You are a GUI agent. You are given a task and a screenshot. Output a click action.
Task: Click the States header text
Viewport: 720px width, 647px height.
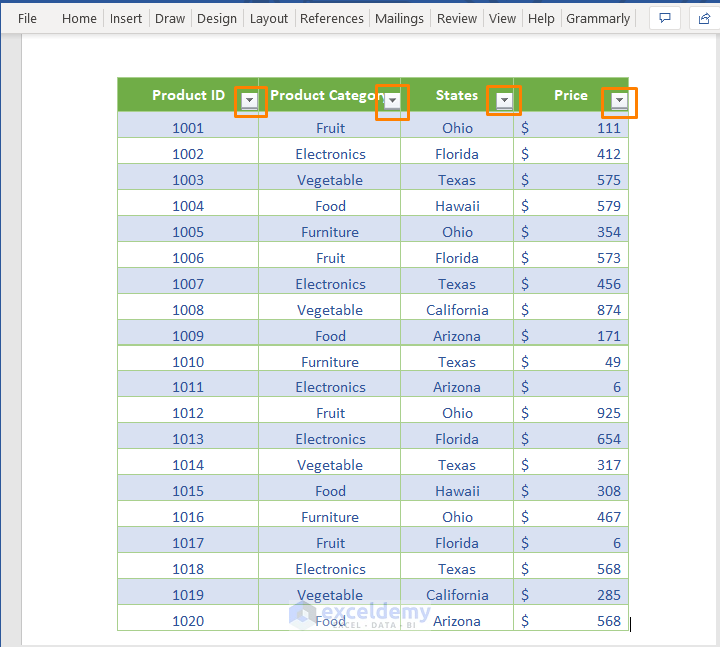click(456, 95)
